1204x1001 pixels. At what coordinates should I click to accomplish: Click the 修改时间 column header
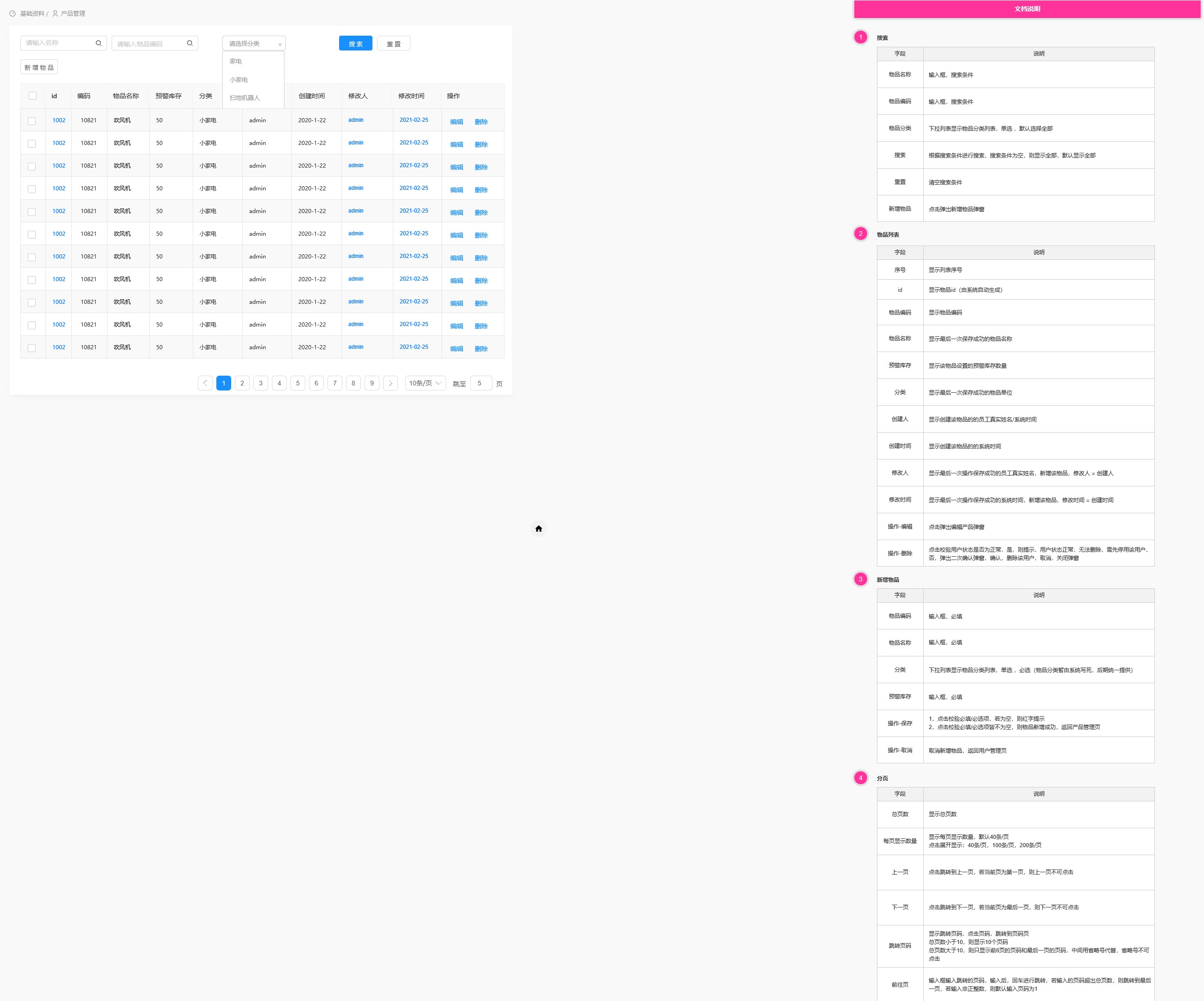(x=412, y=96)
